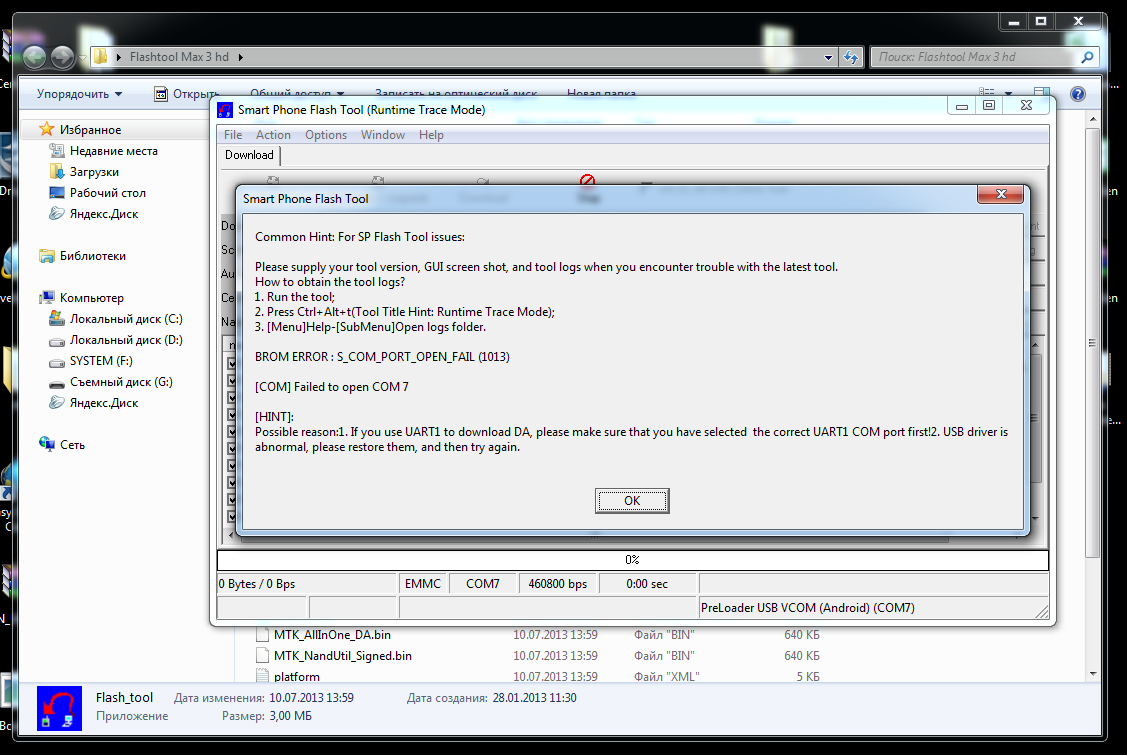The image size is (1127, 755).
Task: Click the Smart Phone Flash Tool title icon
Action: (x=225, y=109)
